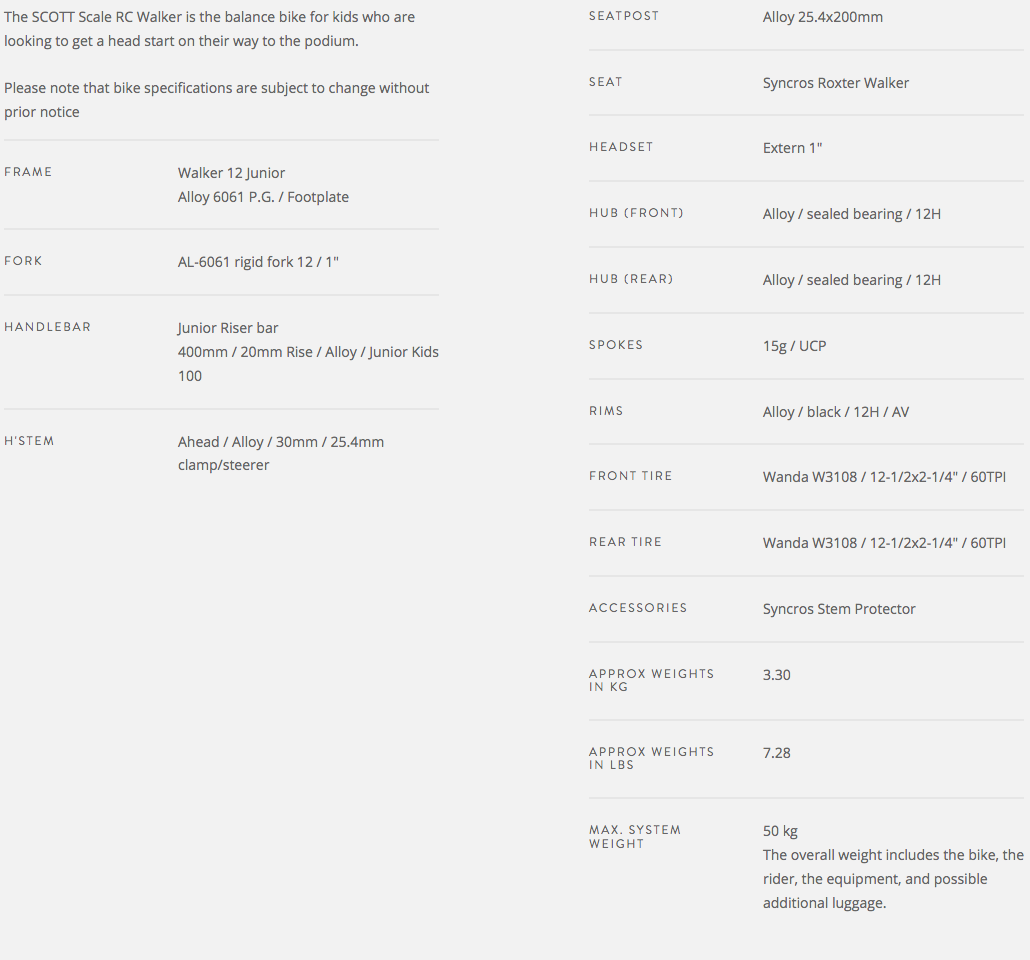Screen dimensions: 1030x960
Task: Click the Syncros Stem Protector text
Action: pyautogui.click(x=838, y=609)
